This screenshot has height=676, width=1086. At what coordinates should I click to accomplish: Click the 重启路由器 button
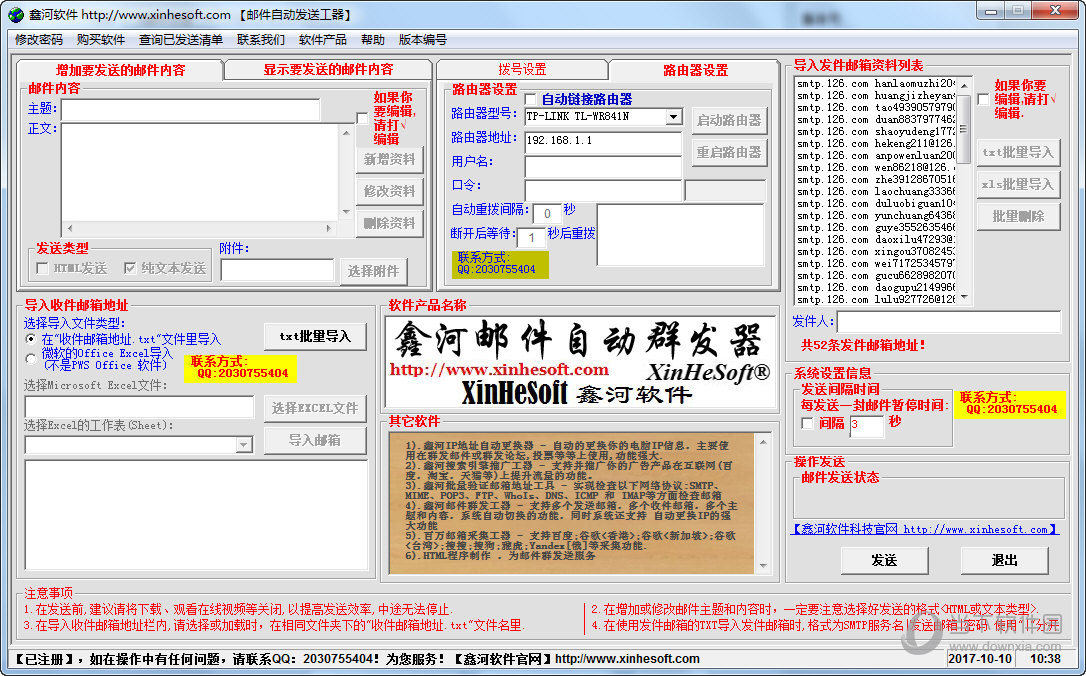[729, 152]
